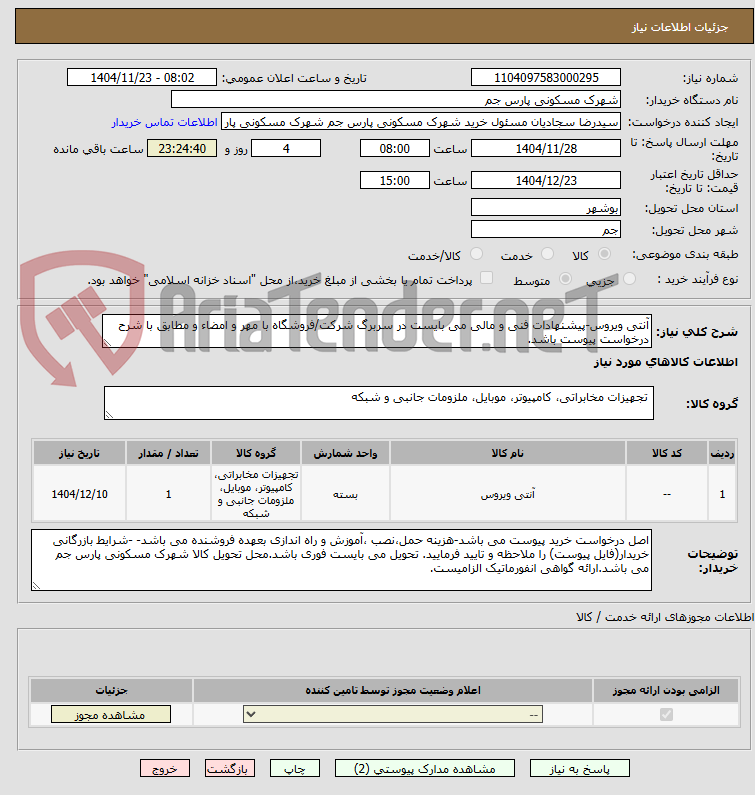Click the بسته unit cell

pos(345,494)
